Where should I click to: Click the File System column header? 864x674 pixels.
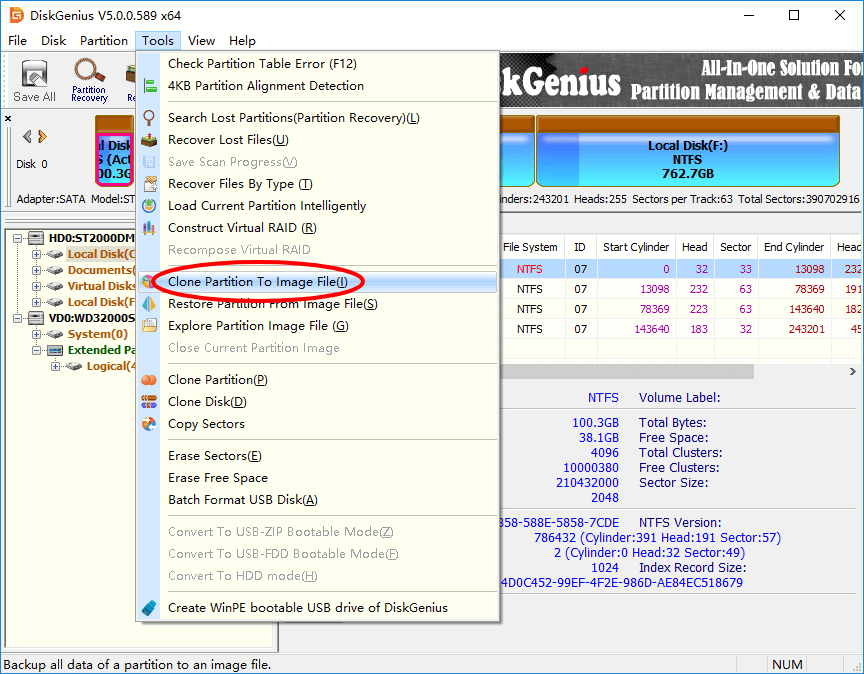531,247
